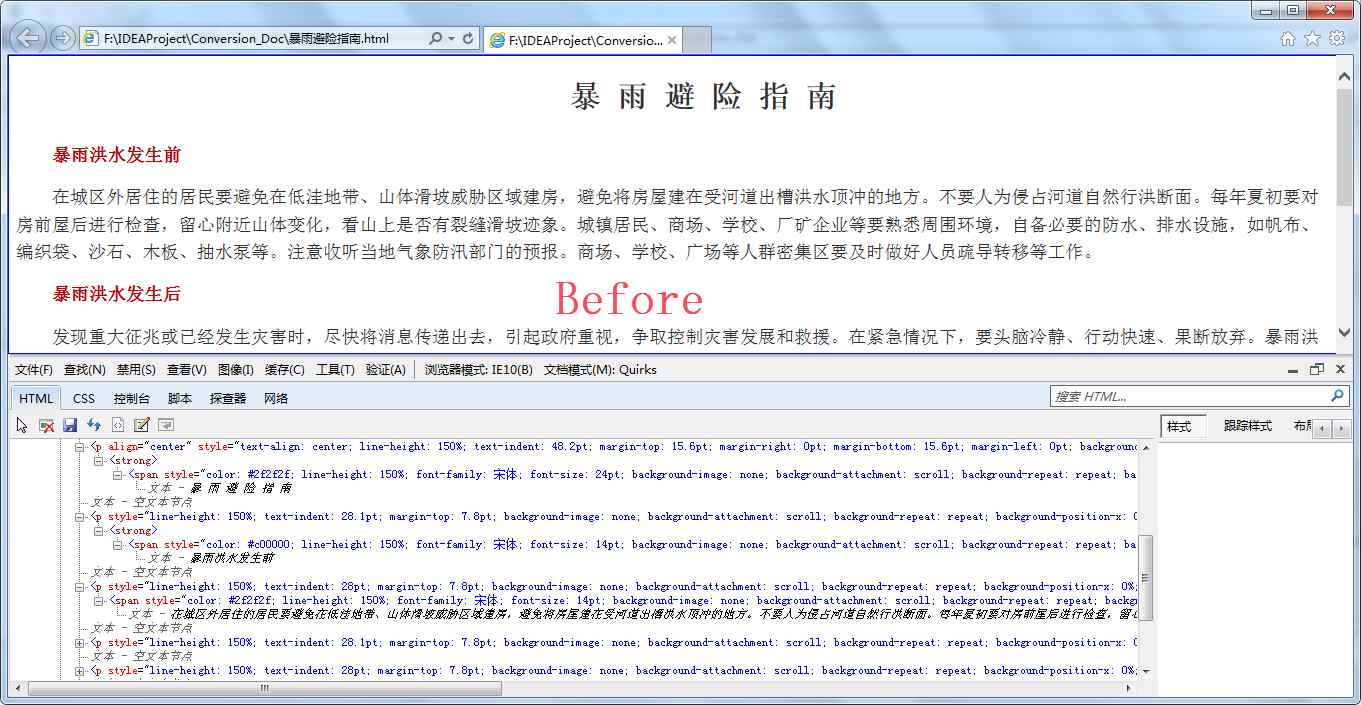1361x705 pixels.
Task: Switch to the 网络 tab
Action: point(276,398)
